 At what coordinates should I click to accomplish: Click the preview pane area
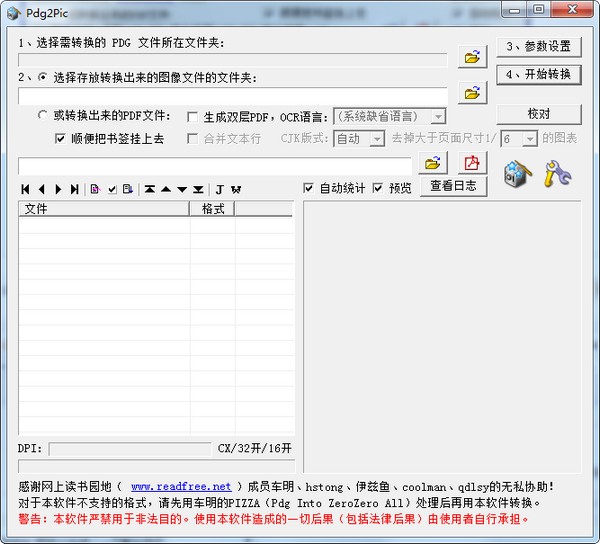click(x=442, y=337)
